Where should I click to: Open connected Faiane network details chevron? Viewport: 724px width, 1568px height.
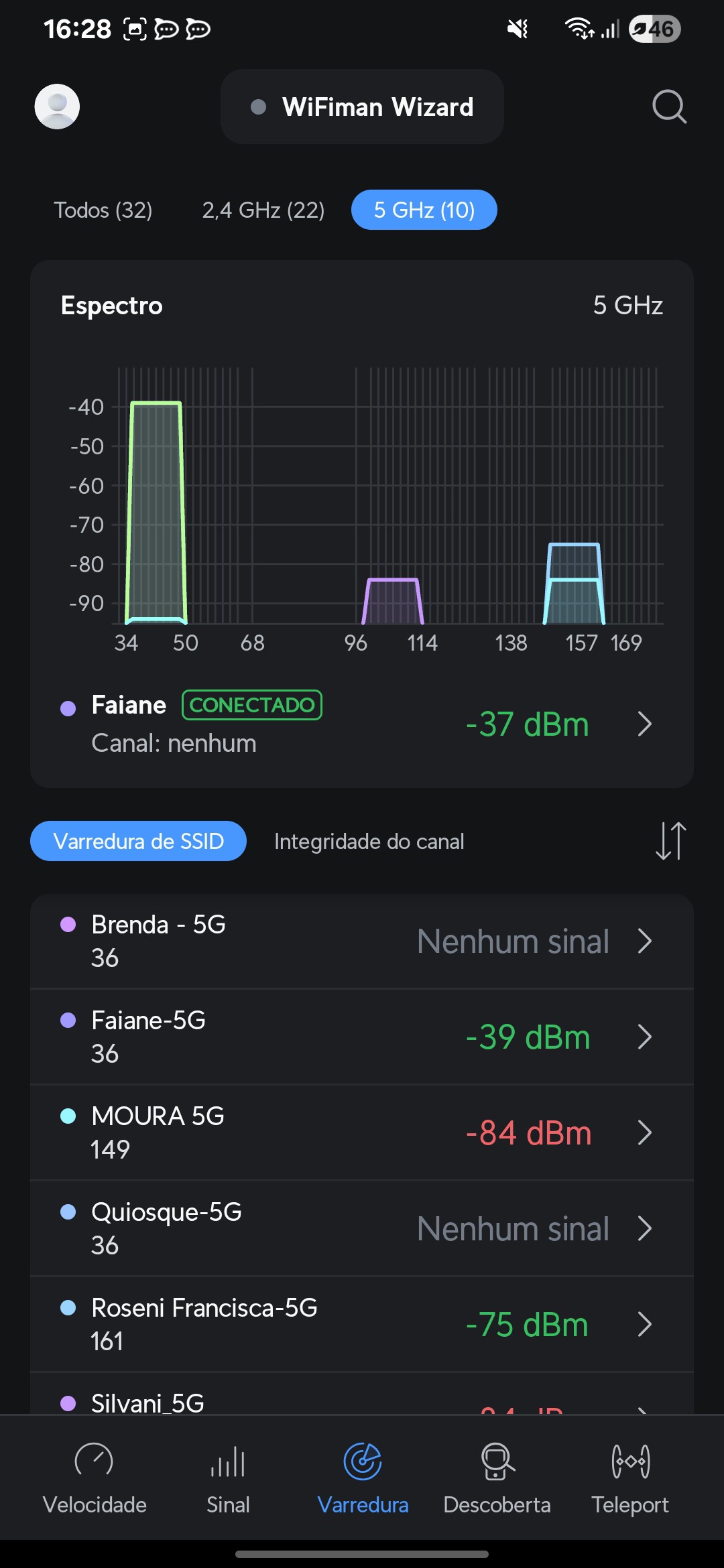tap(644, 724)
